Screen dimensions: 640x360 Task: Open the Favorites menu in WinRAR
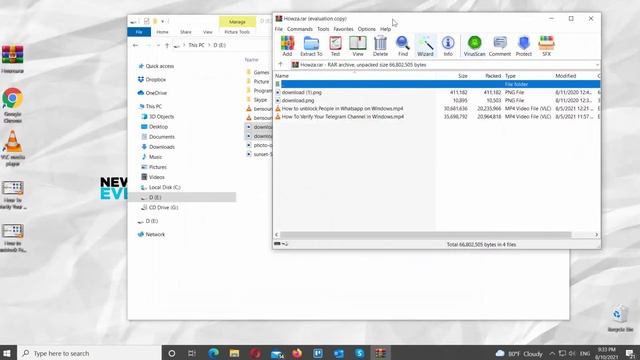click(x=343, y=29)
